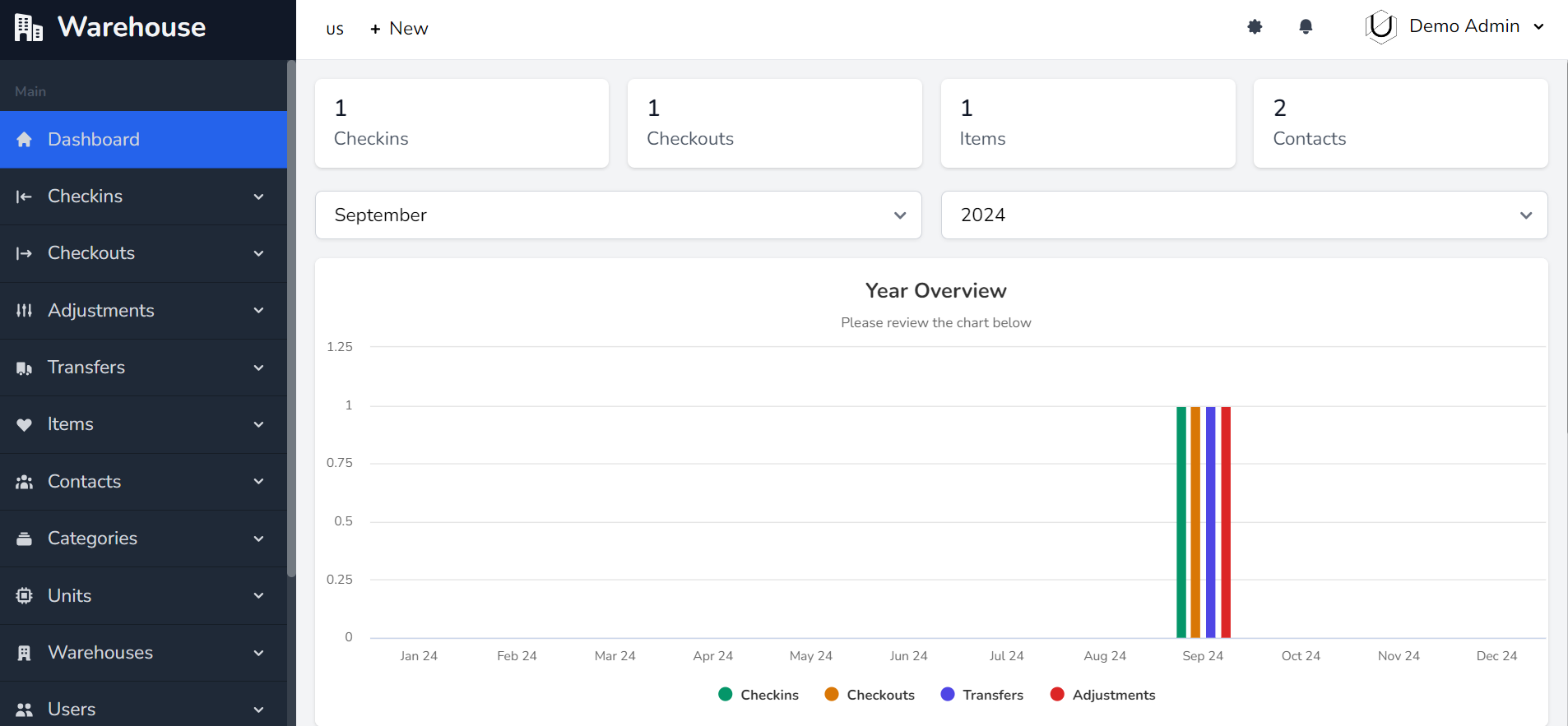This screenshot has width=1568, height=726.
Task: Open the 2024 year dropdown
Action: pos(1244,215)
